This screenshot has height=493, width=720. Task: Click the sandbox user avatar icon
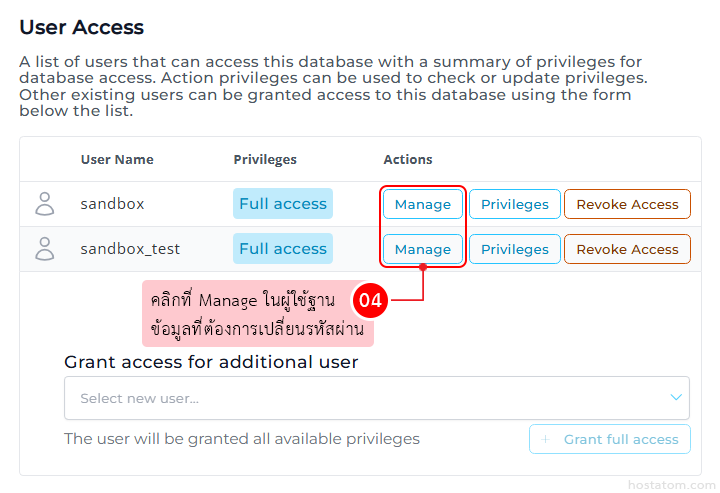coord(45,204)
